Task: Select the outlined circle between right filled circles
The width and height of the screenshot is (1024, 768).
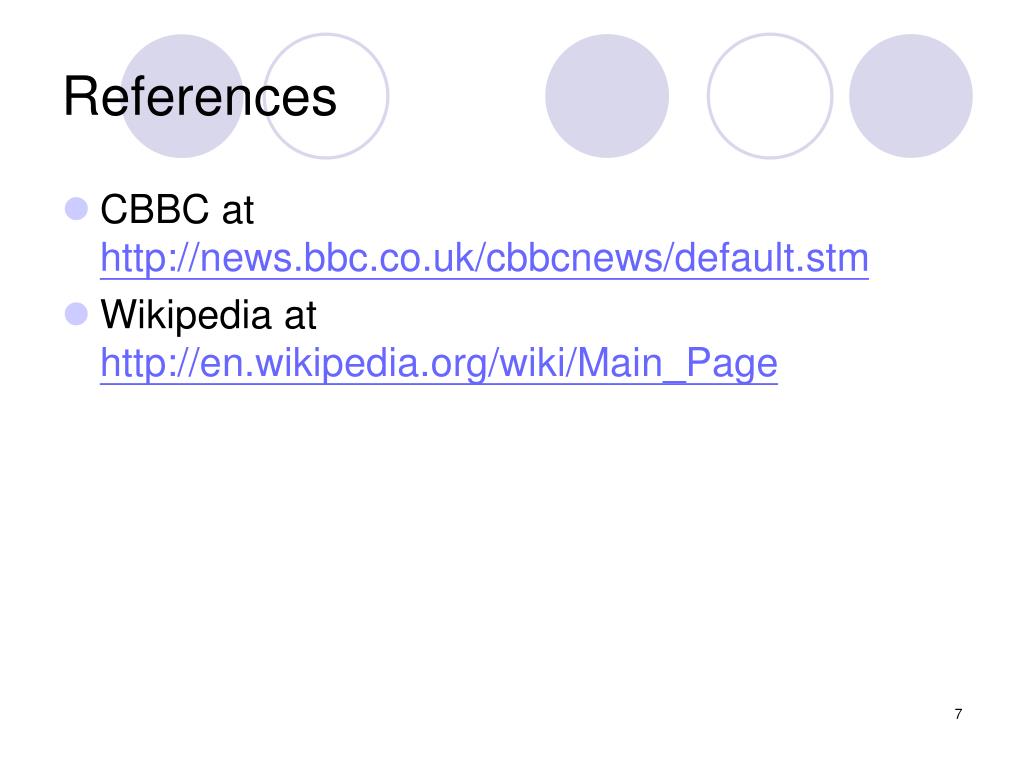Action: point(770,96)
